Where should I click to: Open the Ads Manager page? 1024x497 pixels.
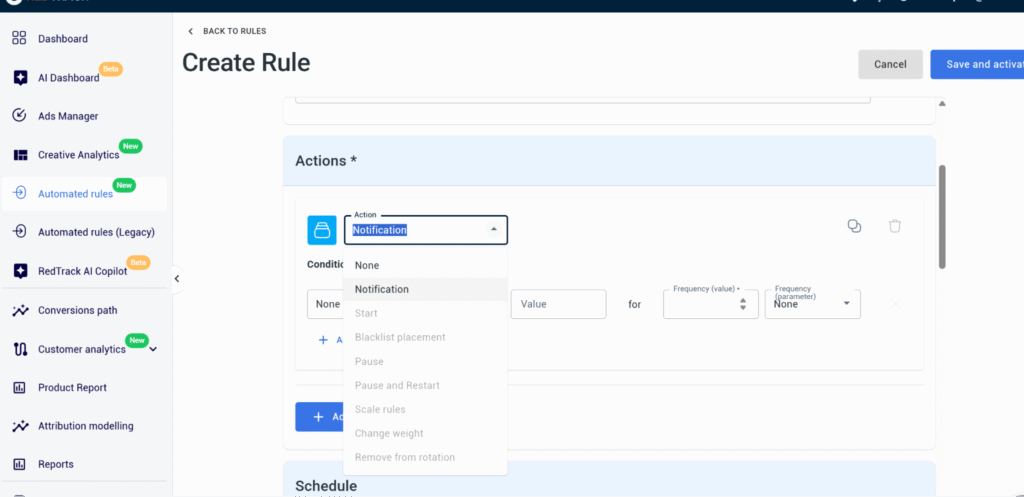68,116
